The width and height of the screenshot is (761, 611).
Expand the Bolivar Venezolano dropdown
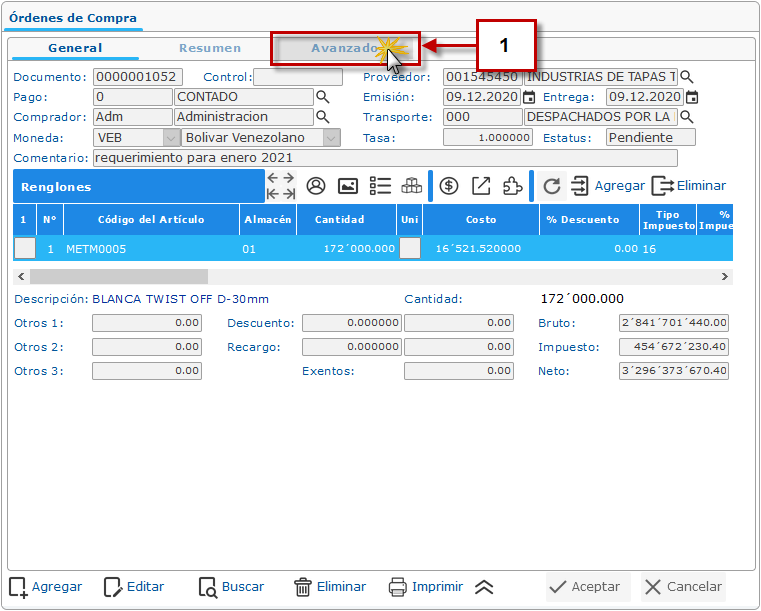click(330, 137)
